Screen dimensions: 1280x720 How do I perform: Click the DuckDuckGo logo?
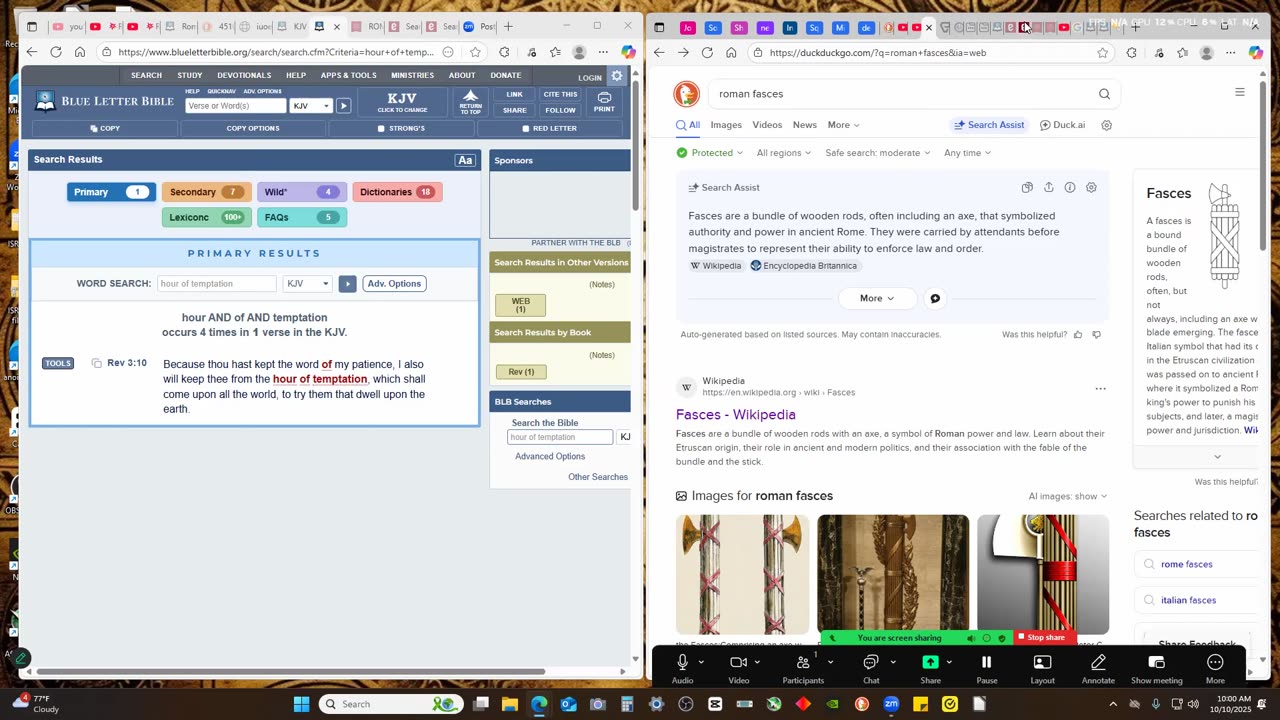(686, 94)
